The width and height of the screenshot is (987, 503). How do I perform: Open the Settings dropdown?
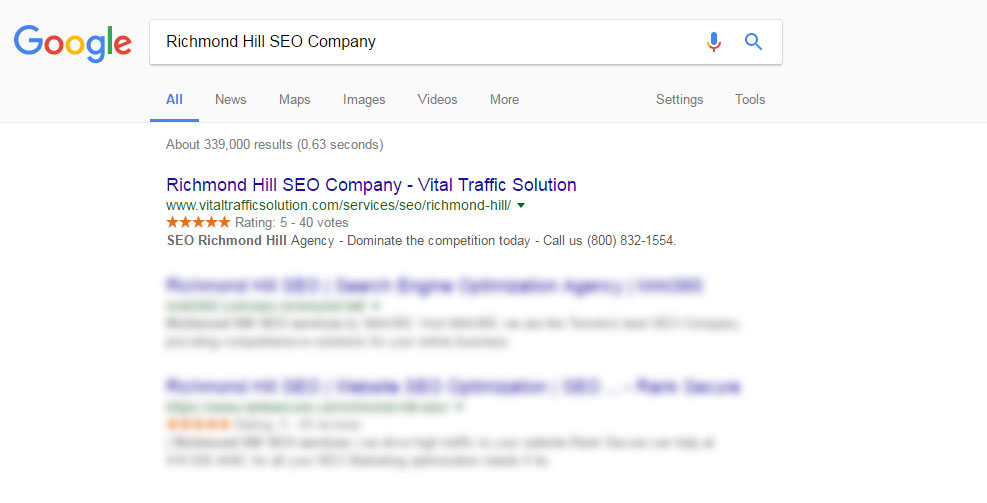[x=679, y=99]
